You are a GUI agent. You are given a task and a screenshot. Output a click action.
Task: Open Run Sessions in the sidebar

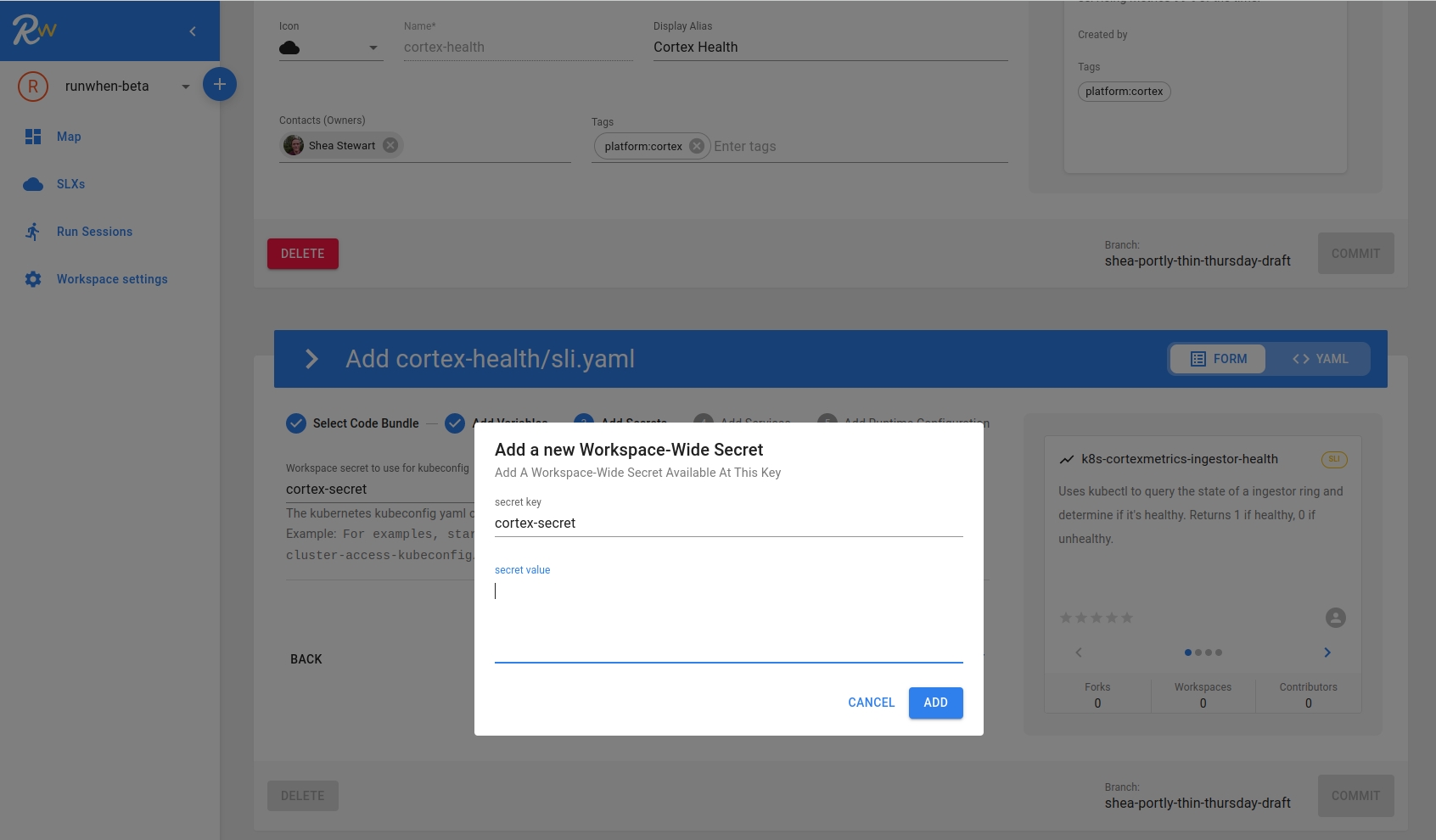(94, 232)
